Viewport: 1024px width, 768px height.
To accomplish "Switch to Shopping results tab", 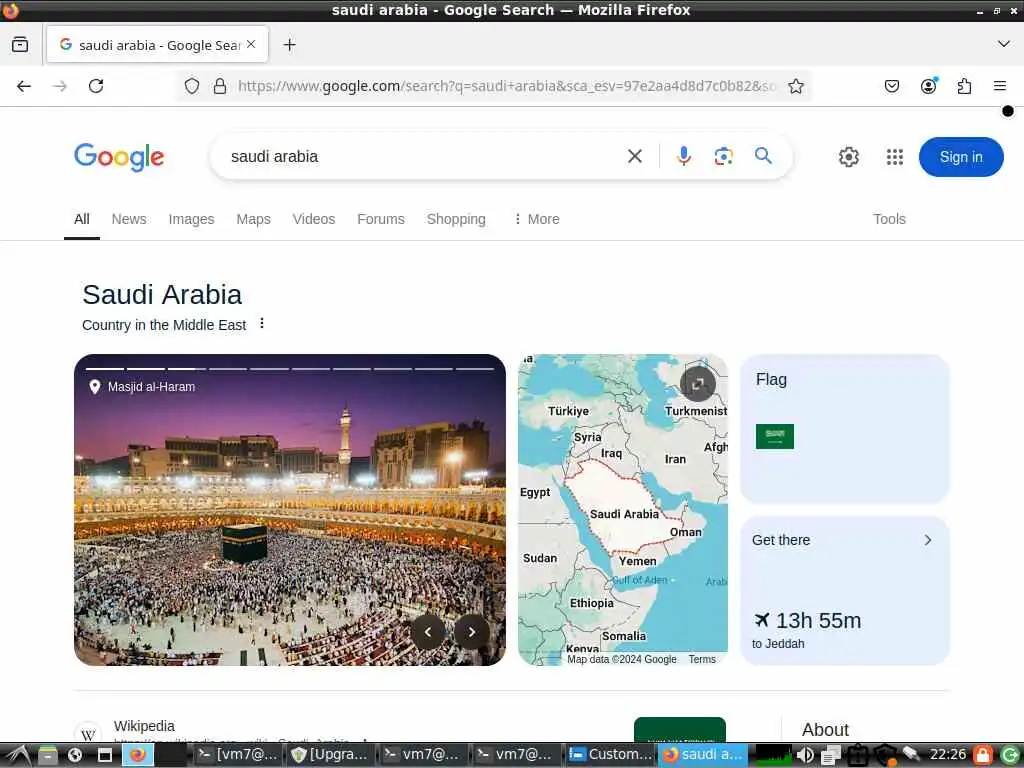I will 456,219.
